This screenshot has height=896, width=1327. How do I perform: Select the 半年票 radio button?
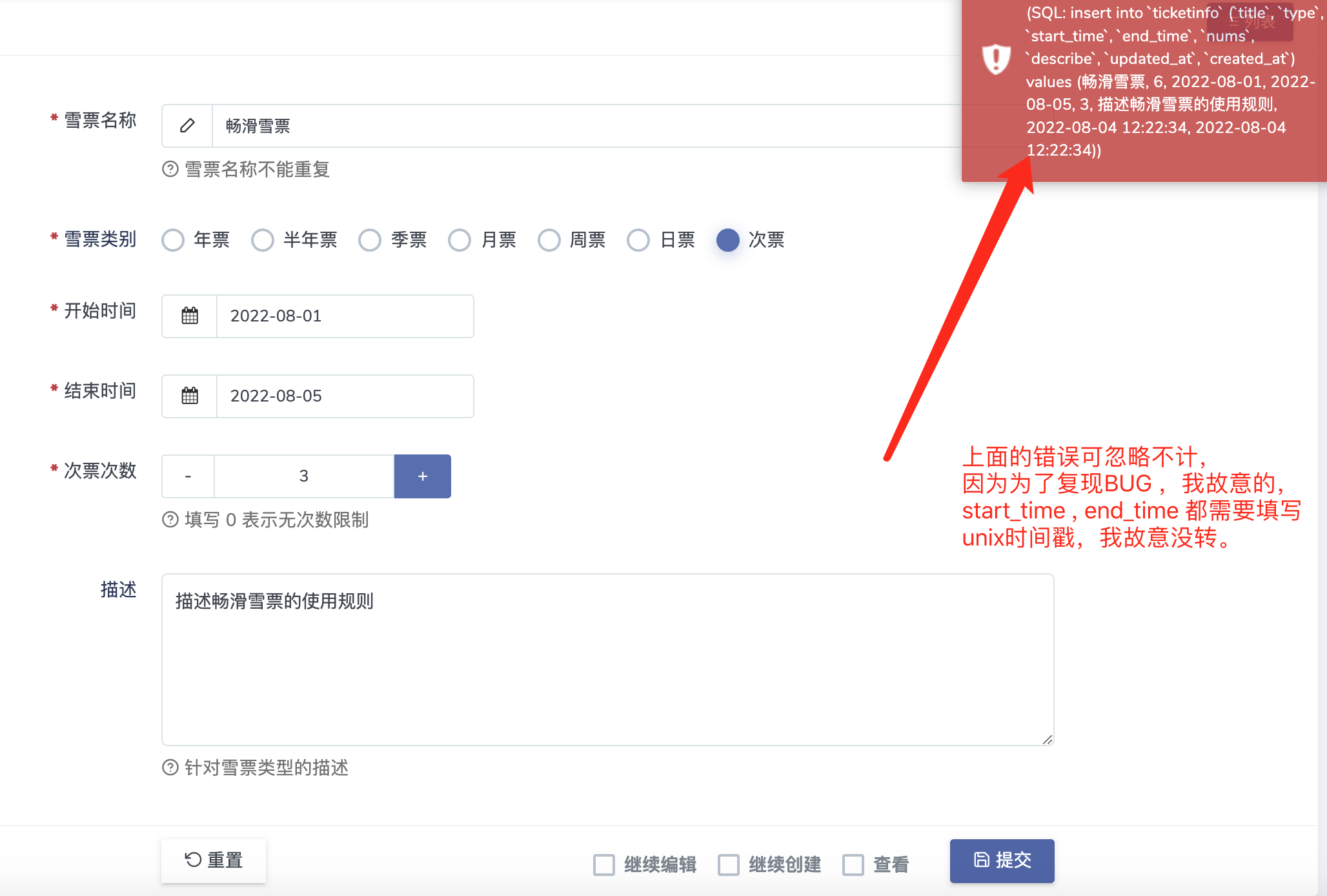(x=263, y=240)
